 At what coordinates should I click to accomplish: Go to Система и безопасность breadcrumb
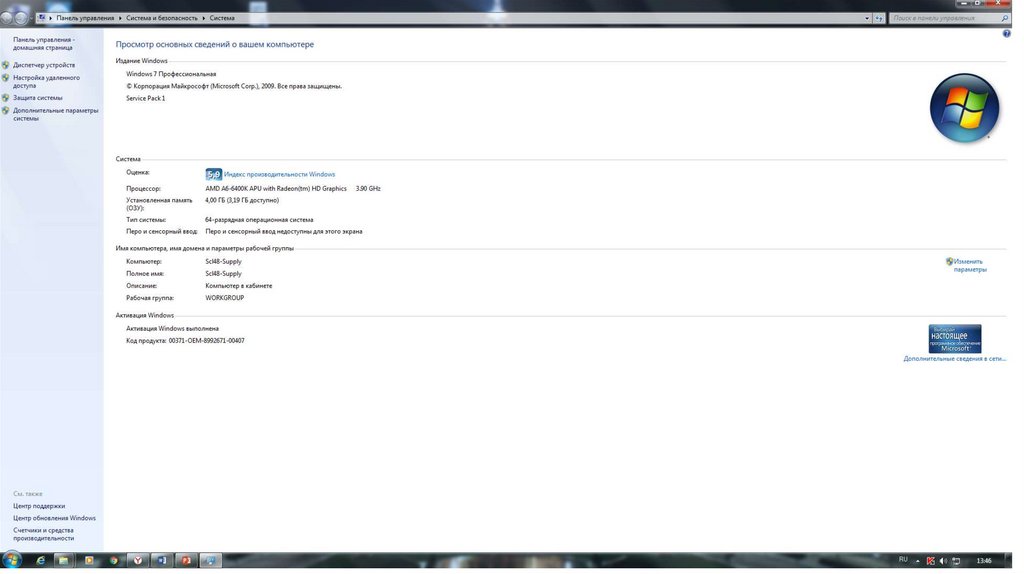point(162,18)
